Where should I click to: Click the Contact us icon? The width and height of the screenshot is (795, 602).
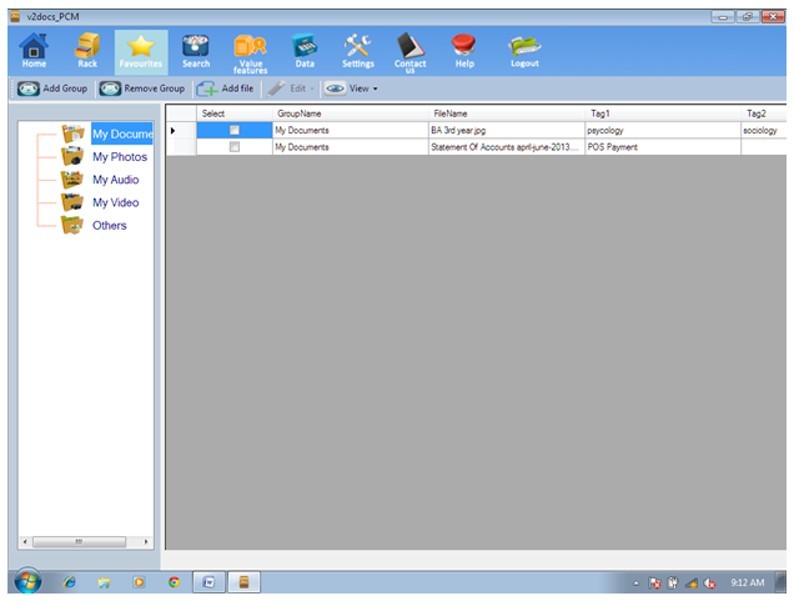click(x=410, y=50)
